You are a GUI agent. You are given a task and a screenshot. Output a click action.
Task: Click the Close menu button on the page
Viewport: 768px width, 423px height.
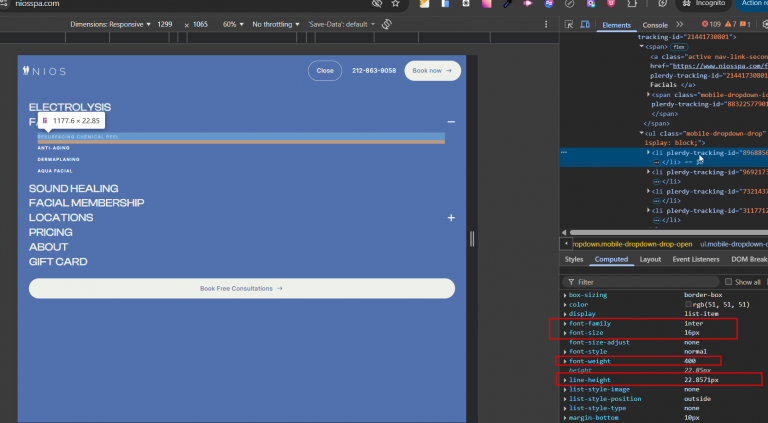325,70
